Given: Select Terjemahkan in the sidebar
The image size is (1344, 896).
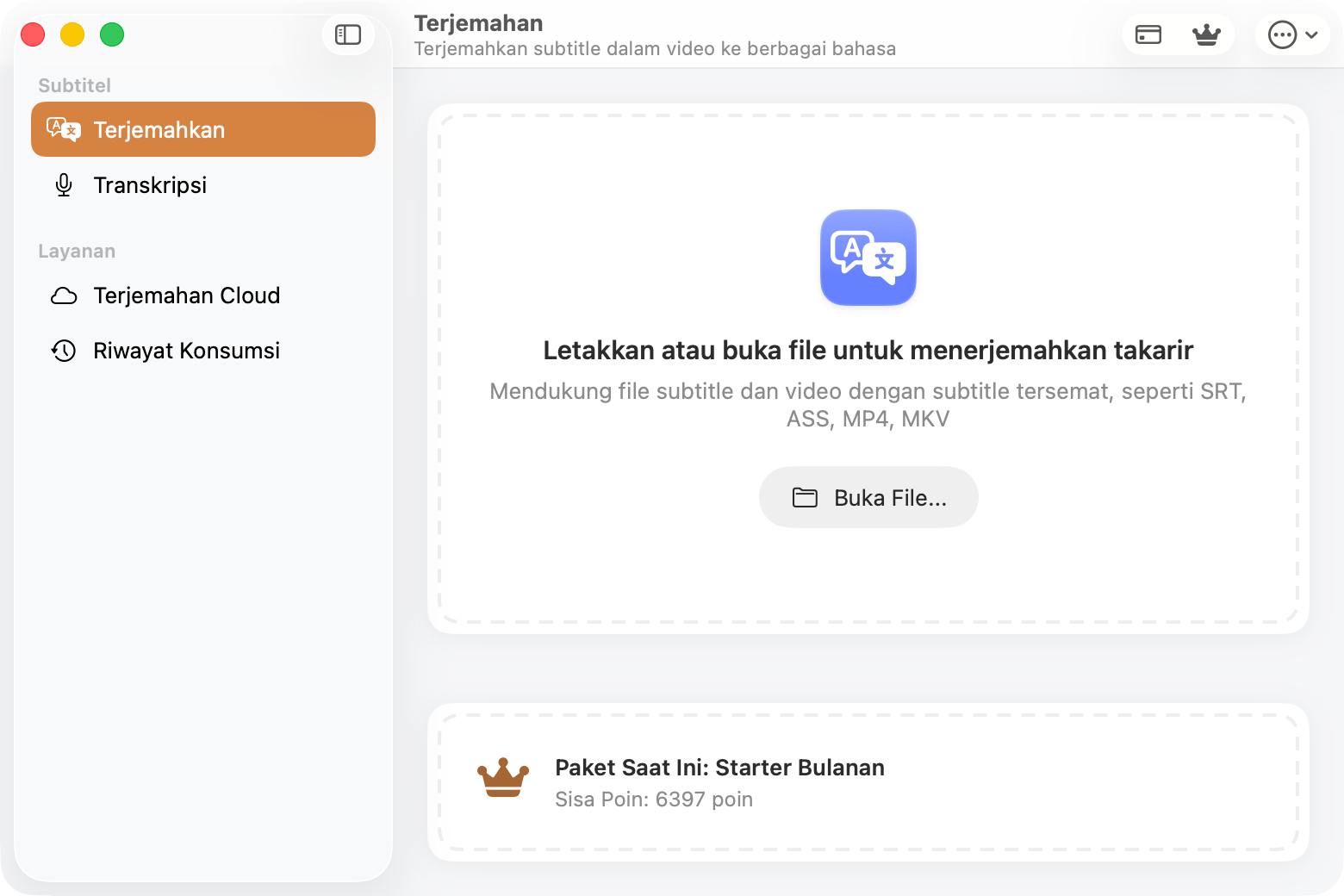Looking at the screenshot, I should [203, 129].
